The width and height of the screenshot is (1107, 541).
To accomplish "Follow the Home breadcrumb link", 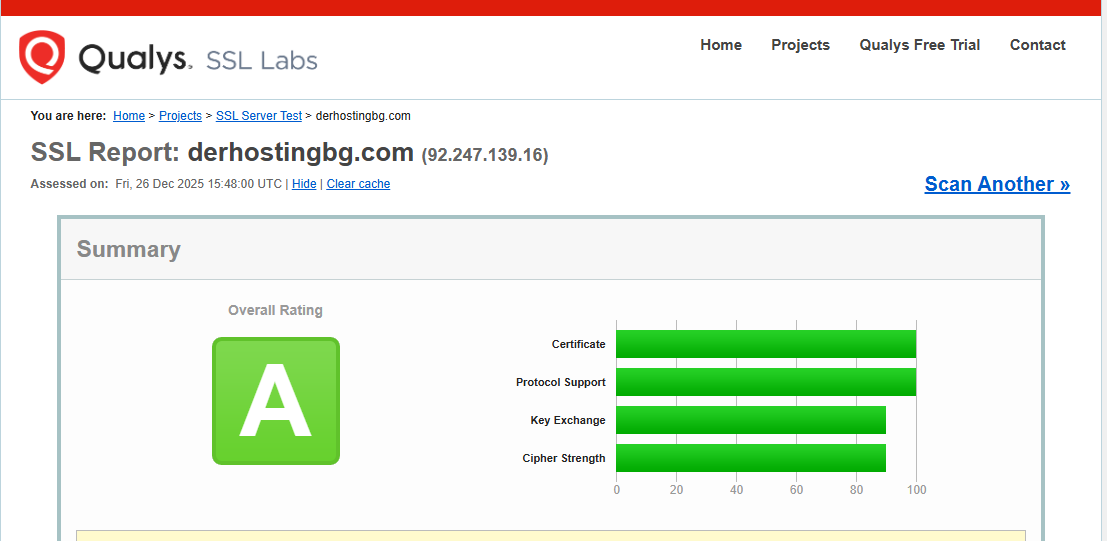I will pos(129,116).
